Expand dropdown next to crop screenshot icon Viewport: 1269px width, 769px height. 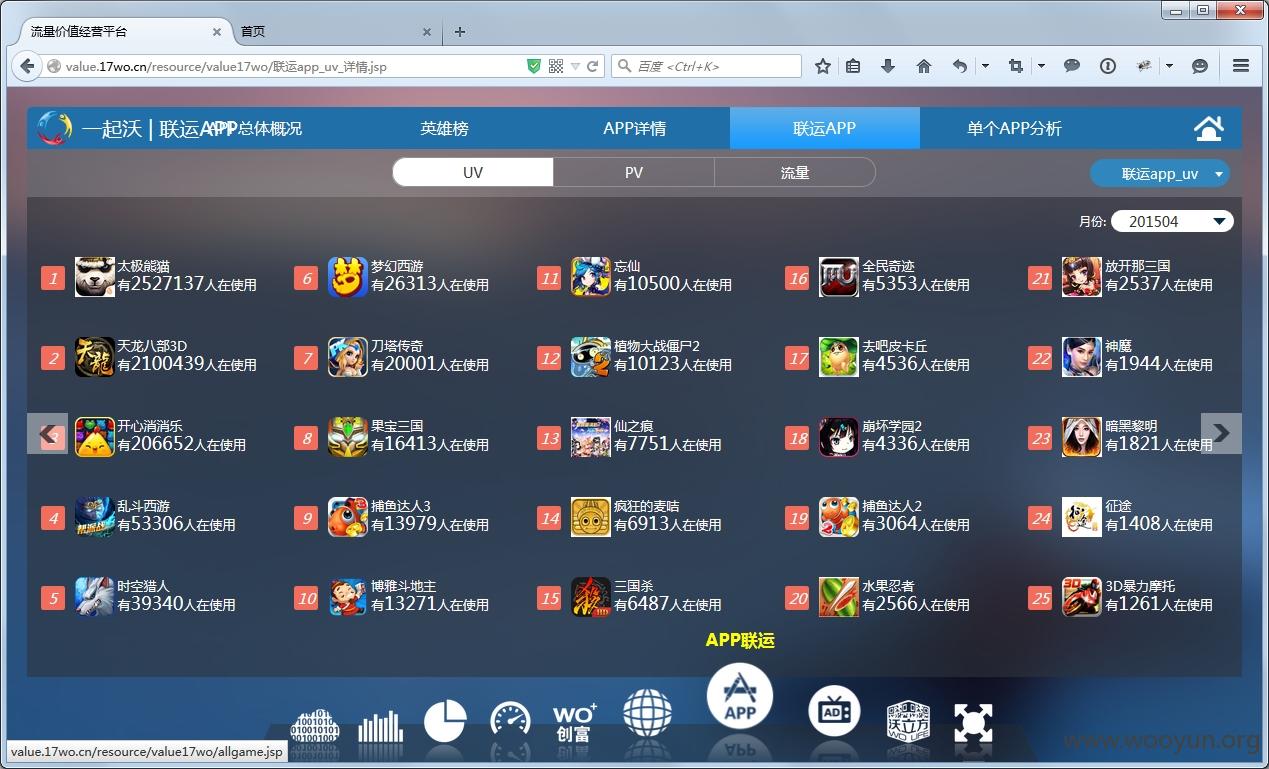(1041, 66)
